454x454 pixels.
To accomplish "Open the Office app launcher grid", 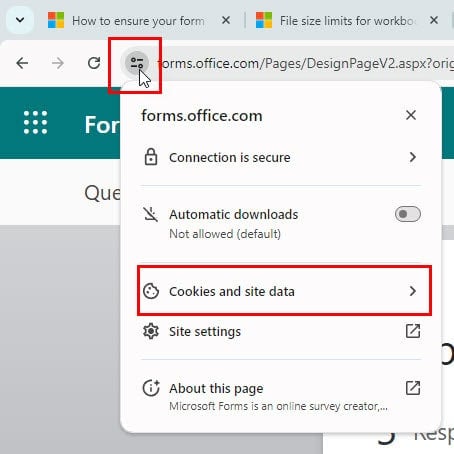I will [x=35, y=123].
